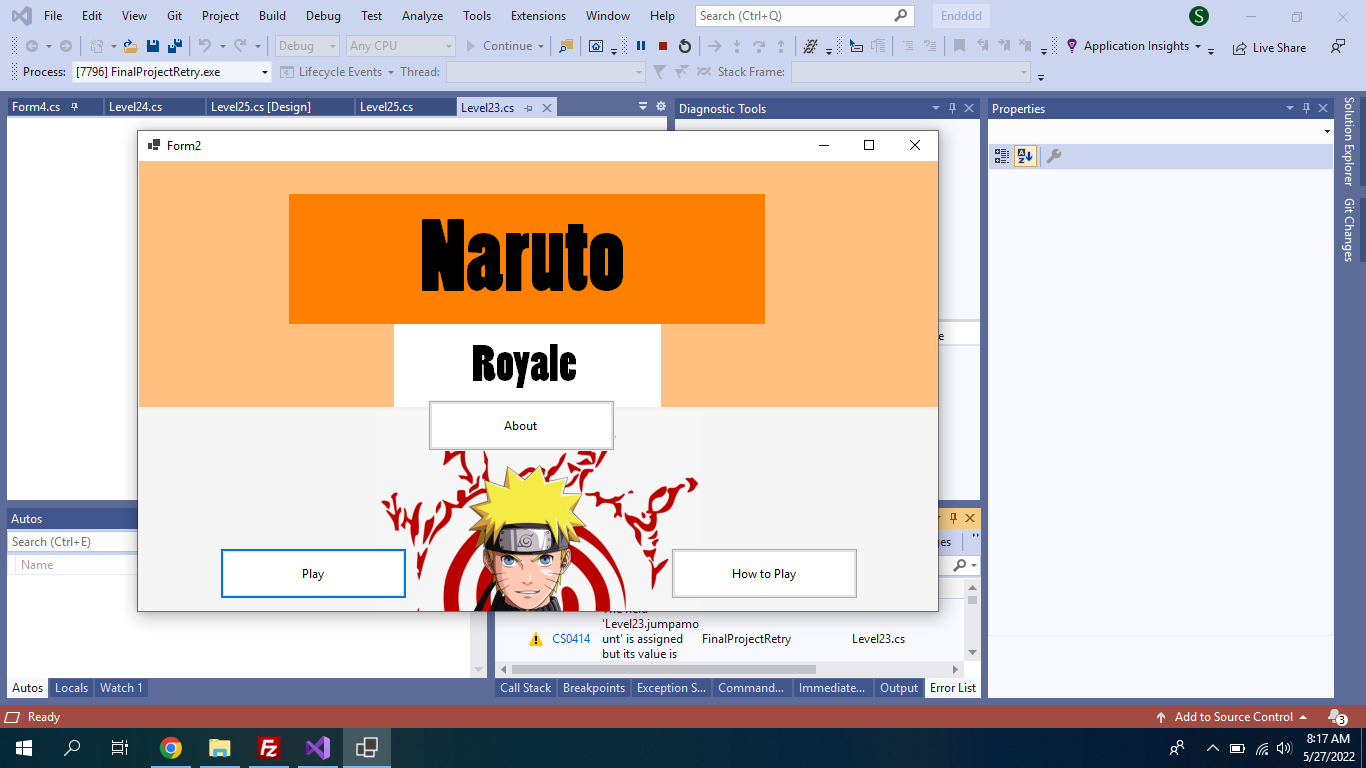Open the Debug menu
The width and height of the screenshot is (1366, 768).
[323, 16]
